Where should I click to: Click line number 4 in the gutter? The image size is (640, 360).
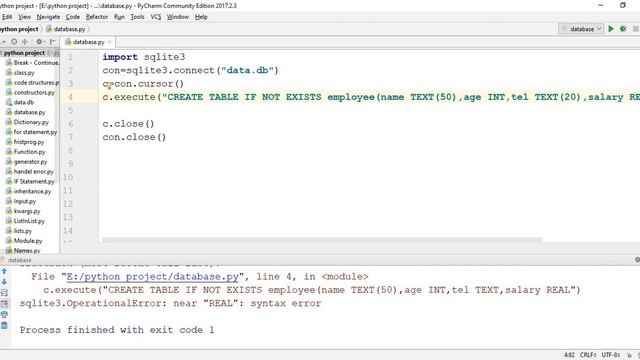tap(70, 97)
